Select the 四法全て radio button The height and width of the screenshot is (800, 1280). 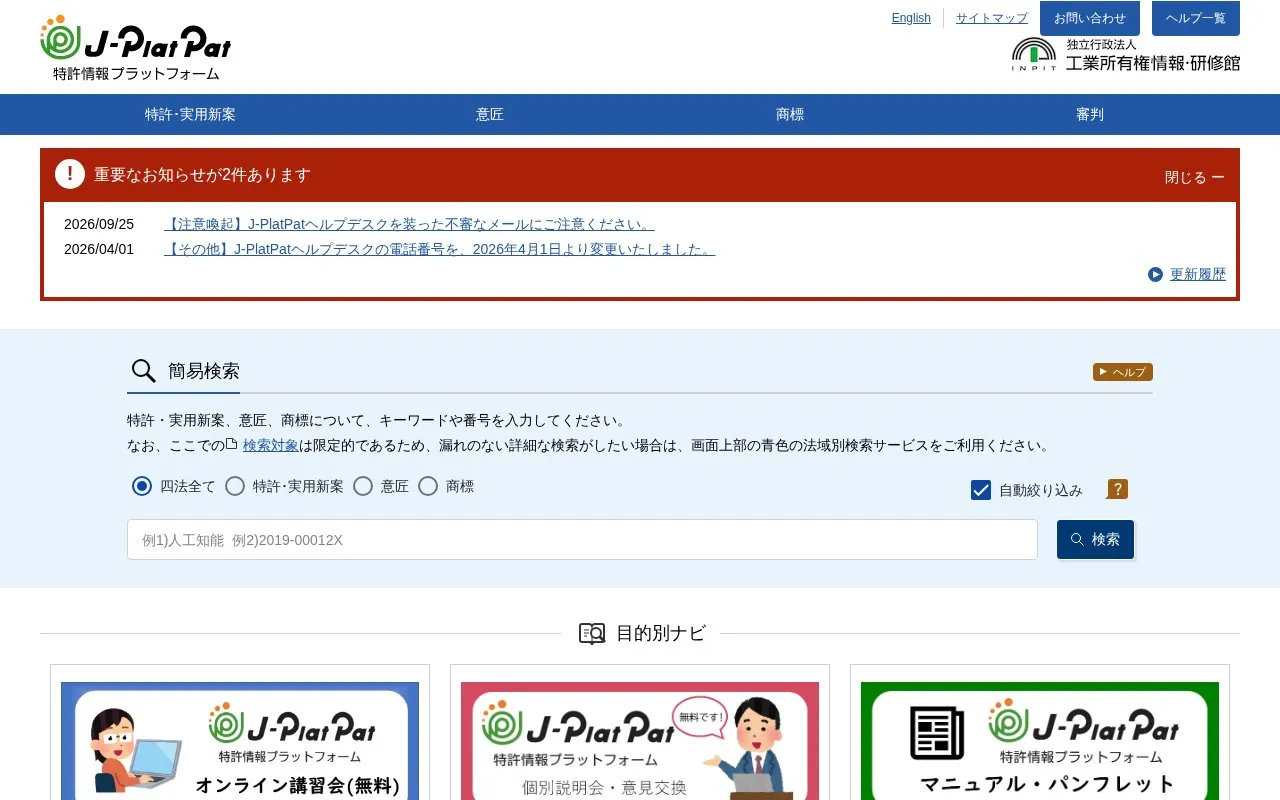click(x=142, y=486)
